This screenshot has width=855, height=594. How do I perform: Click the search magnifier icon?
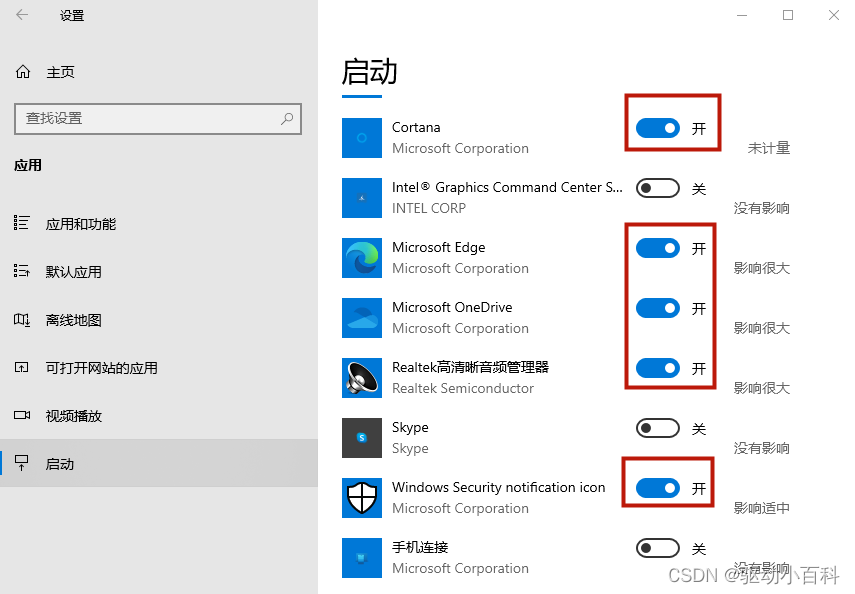point(287,118)
